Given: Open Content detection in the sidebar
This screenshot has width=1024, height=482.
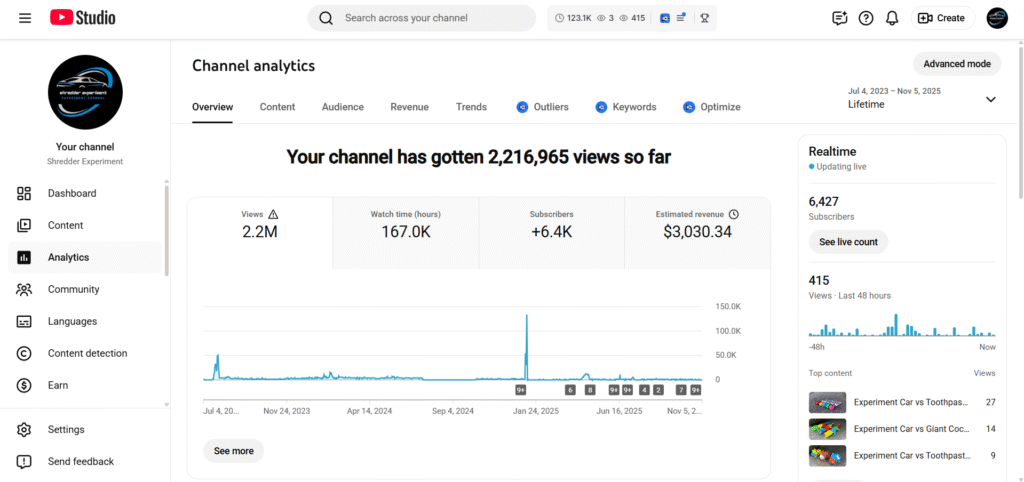Looking at the screenshot, I should 87,353.
